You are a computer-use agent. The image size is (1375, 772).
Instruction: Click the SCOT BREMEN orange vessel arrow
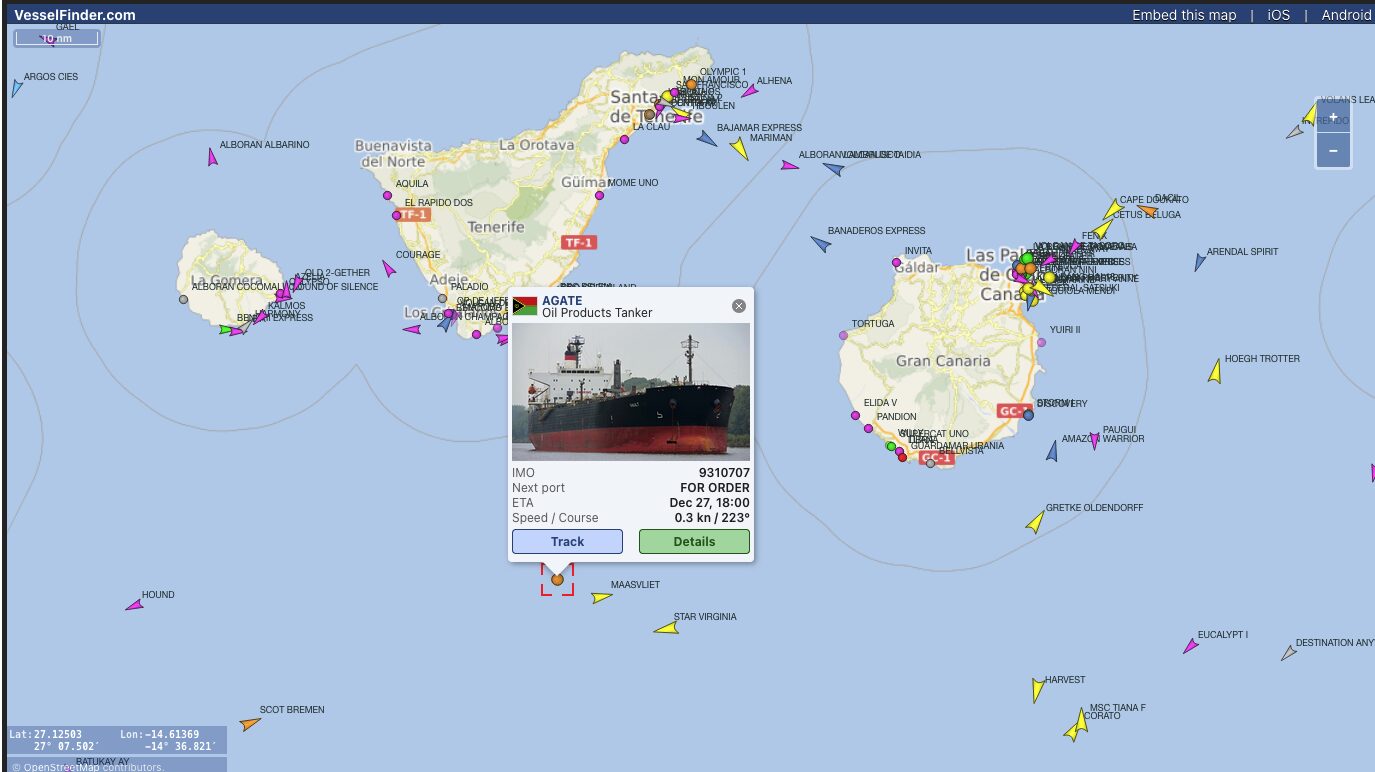(250, 723)
